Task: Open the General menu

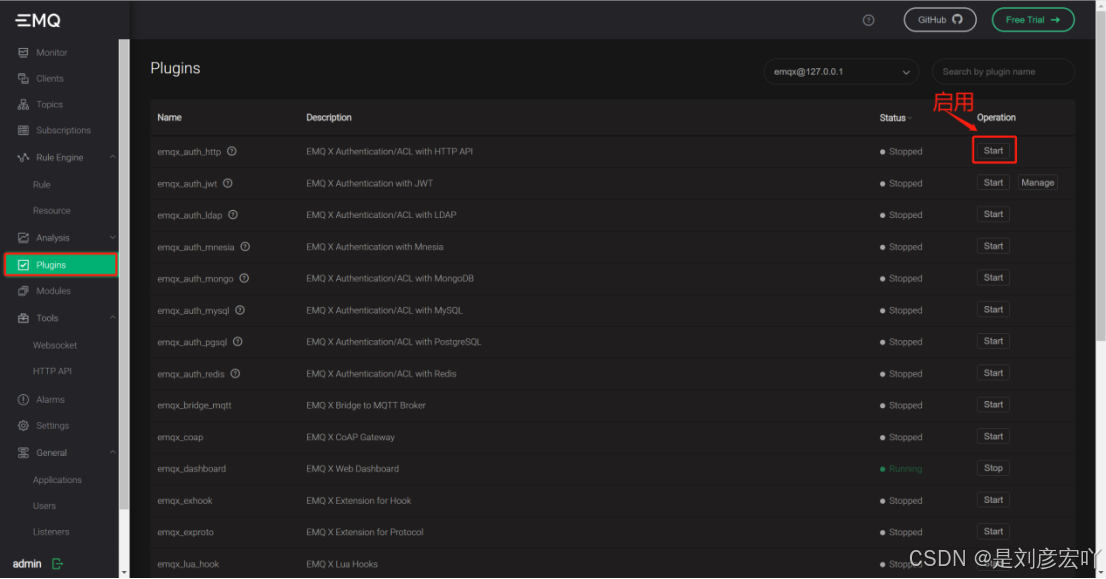Action: tap(51, 453)
